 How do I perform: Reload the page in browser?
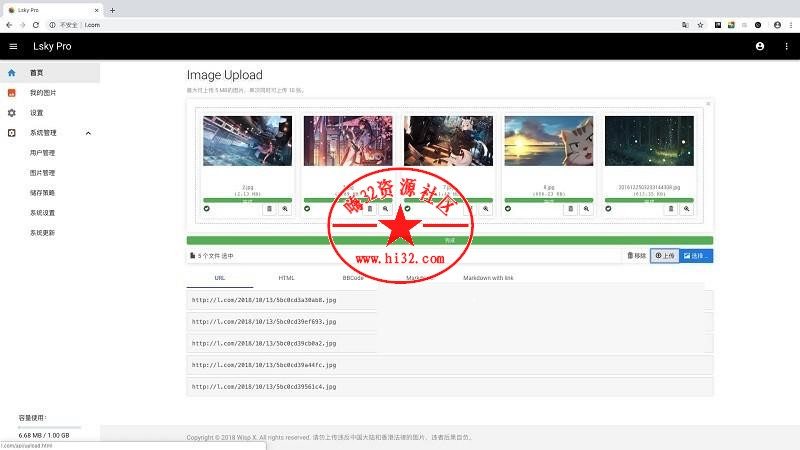(36, 25)
